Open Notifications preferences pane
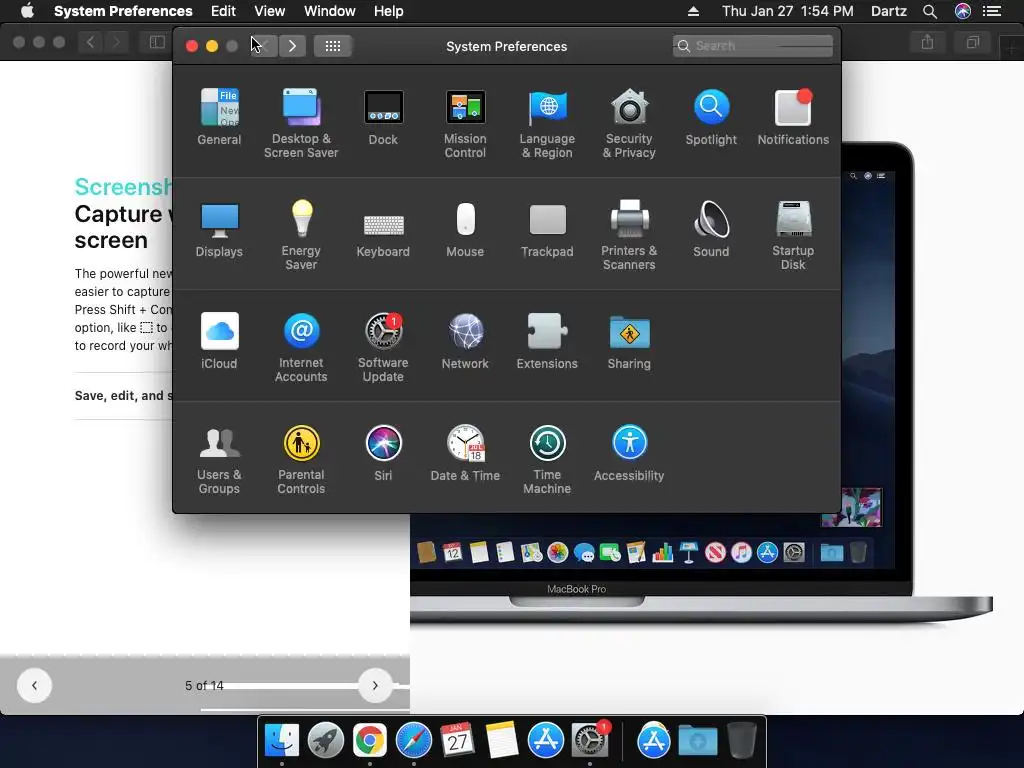Screen dimensions: 1024x768 (x=793, y=118)
